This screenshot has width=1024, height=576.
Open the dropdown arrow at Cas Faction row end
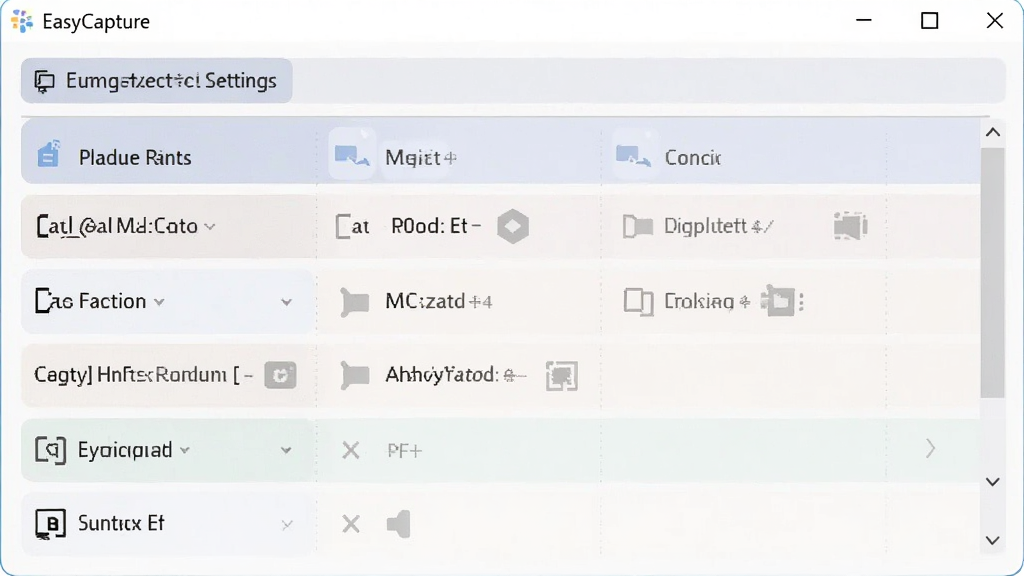tap(286, 302)
